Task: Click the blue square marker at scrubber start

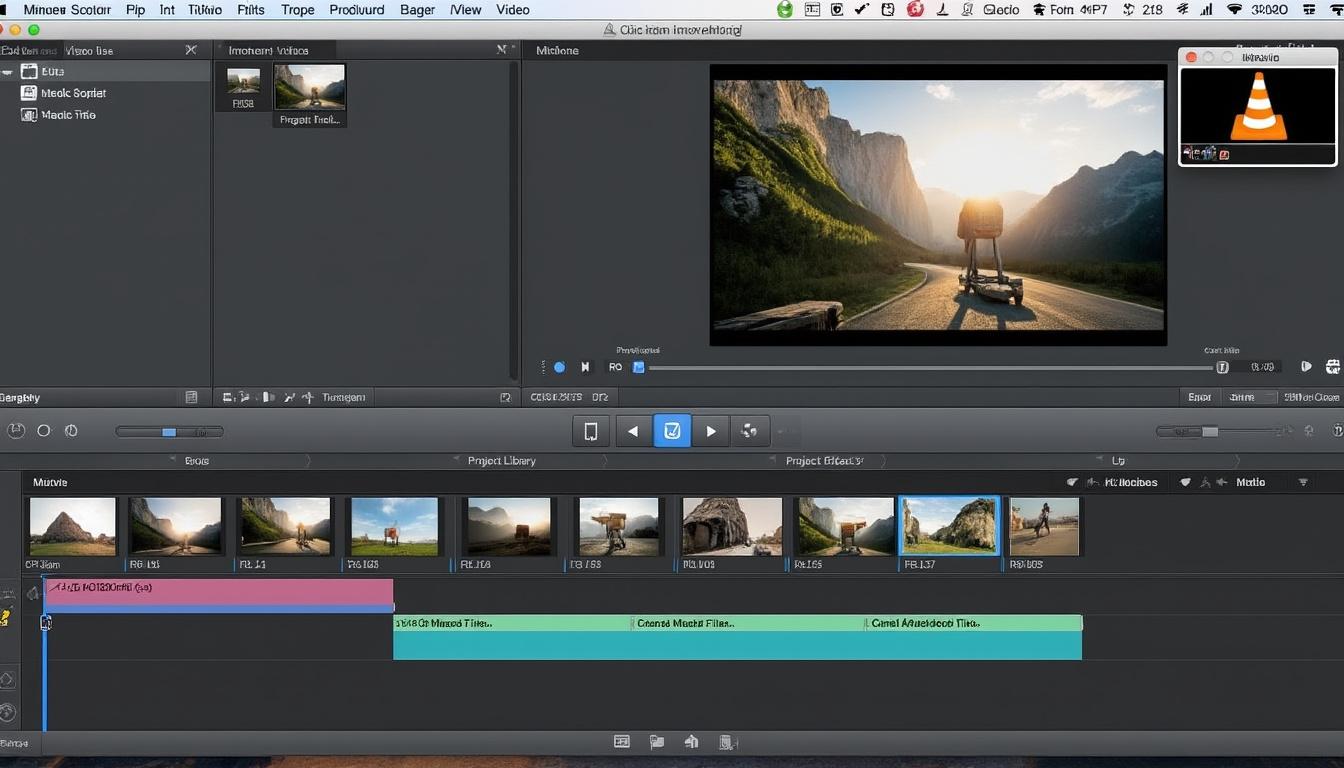Action: (638, 367)
